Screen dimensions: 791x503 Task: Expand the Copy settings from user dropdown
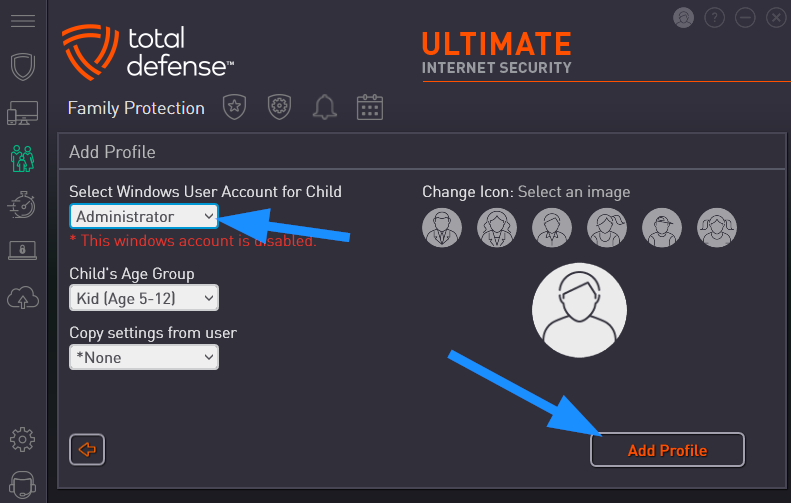click(x=144, y=357)
